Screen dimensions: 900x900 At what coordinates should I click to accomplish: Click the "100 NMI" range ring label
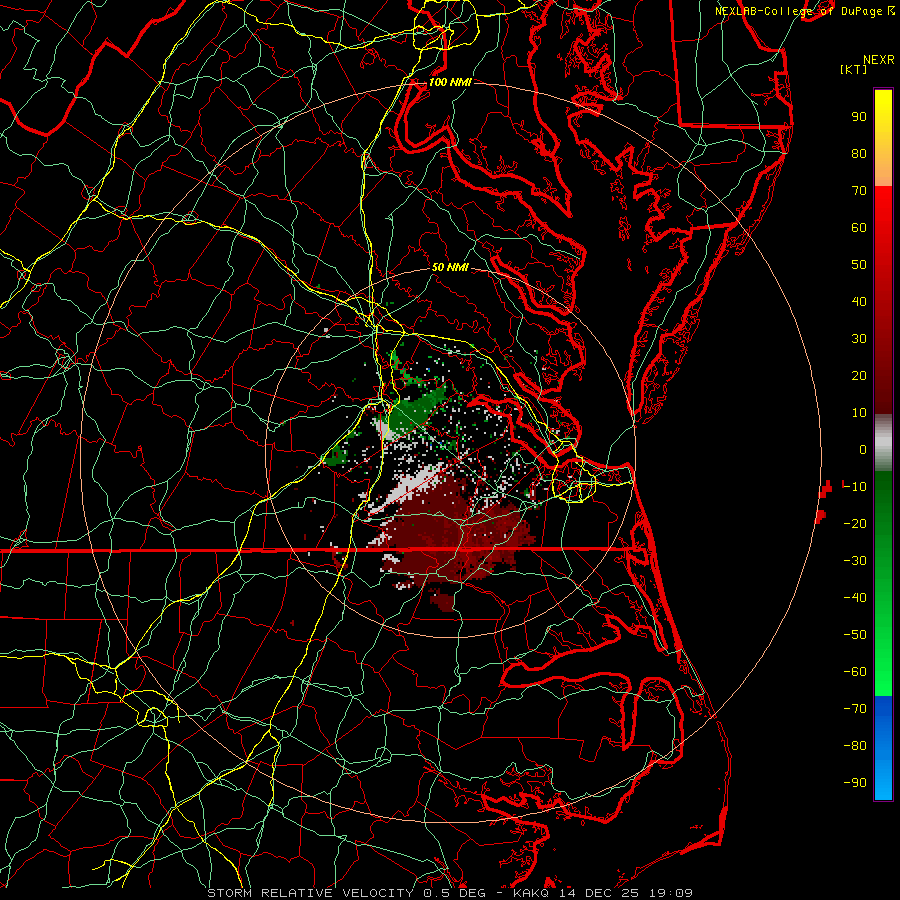pos(450,83)
